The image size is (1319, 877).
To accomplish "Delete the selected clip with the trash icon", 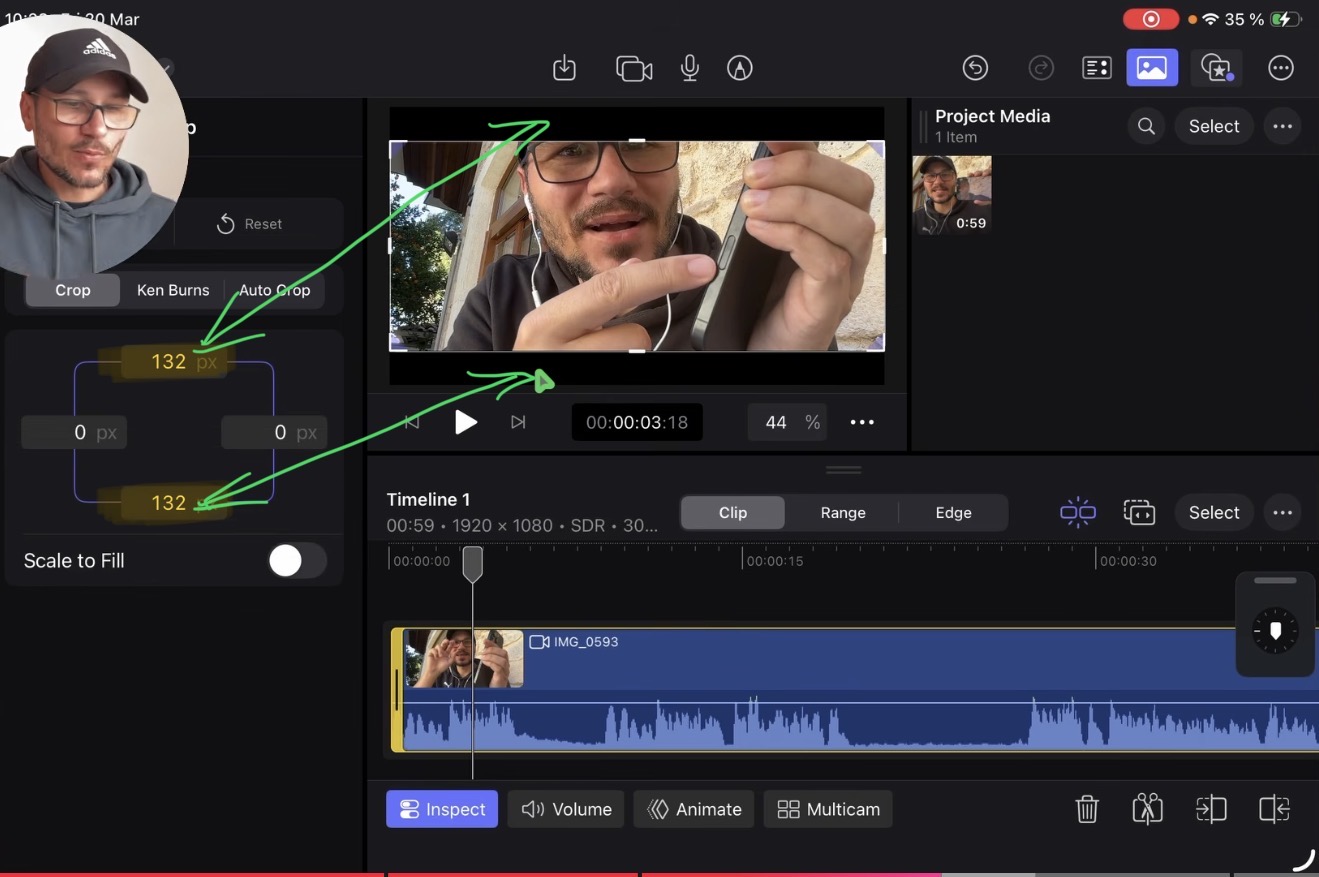I will [1087, 809].
